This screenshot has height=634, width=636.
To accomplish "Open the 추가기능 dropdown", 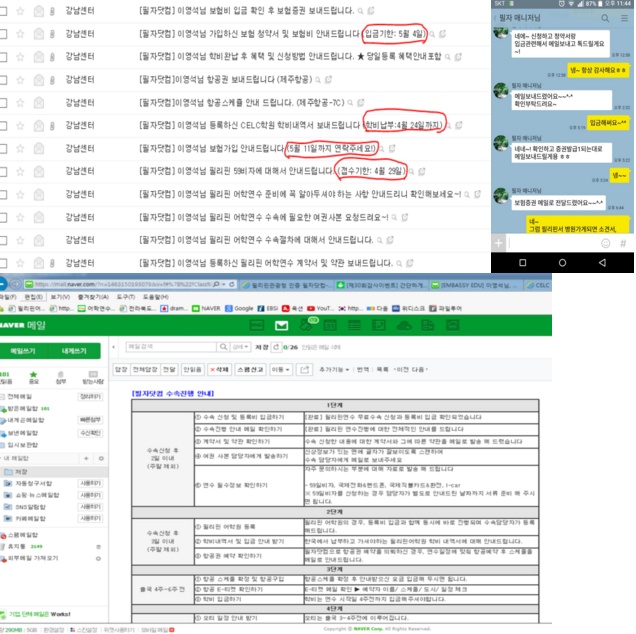I will coord(334,370).
